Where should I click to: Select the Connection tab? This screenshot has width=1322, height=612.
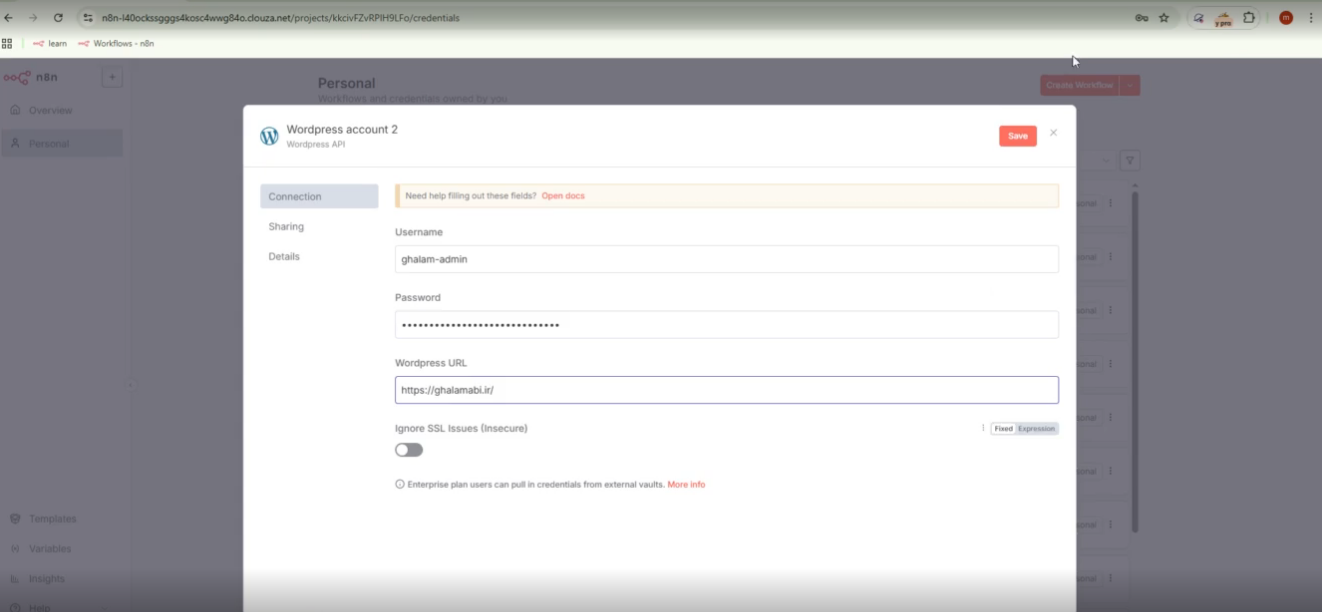295,197
